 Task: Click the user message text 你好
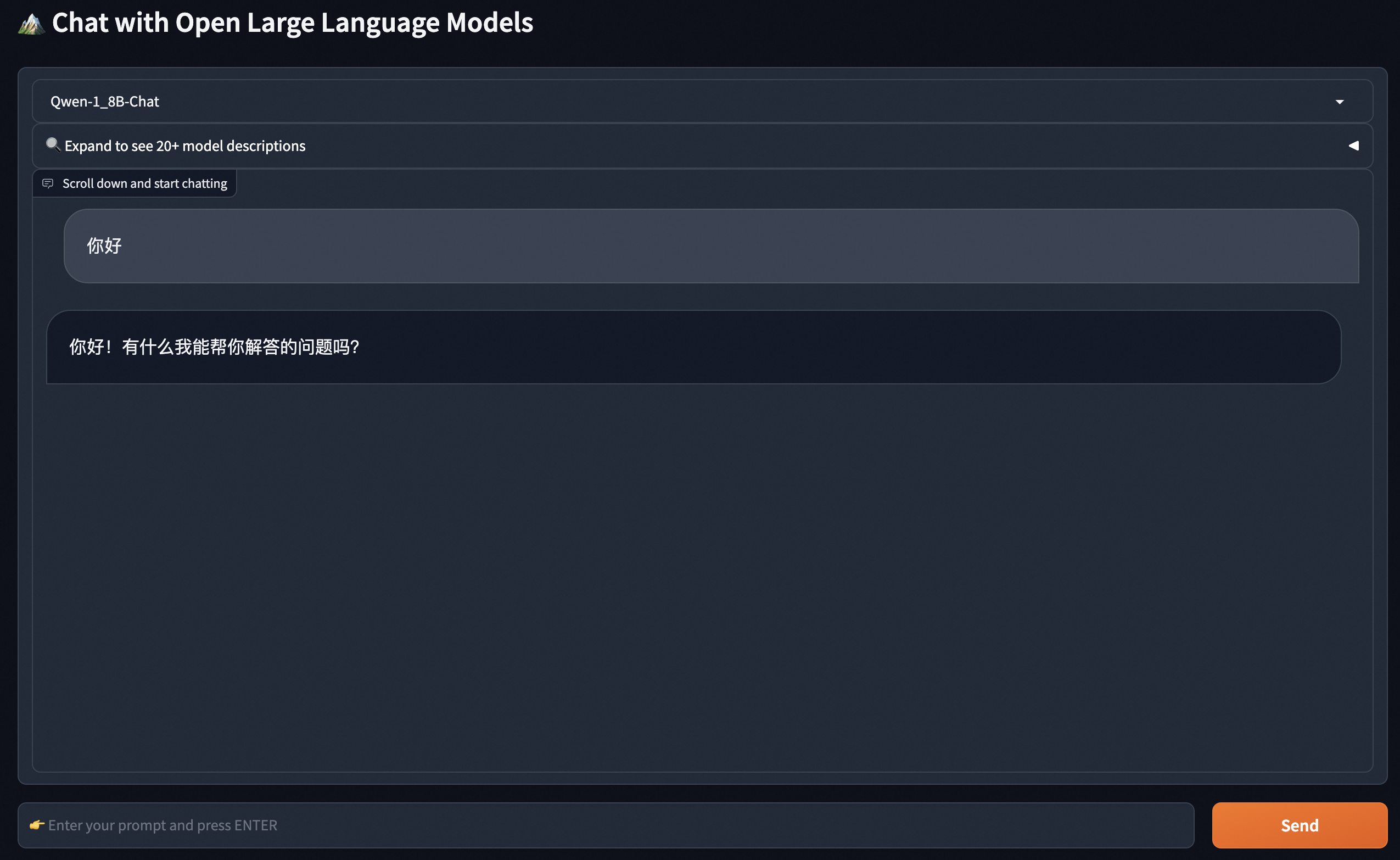click(104, 245)
